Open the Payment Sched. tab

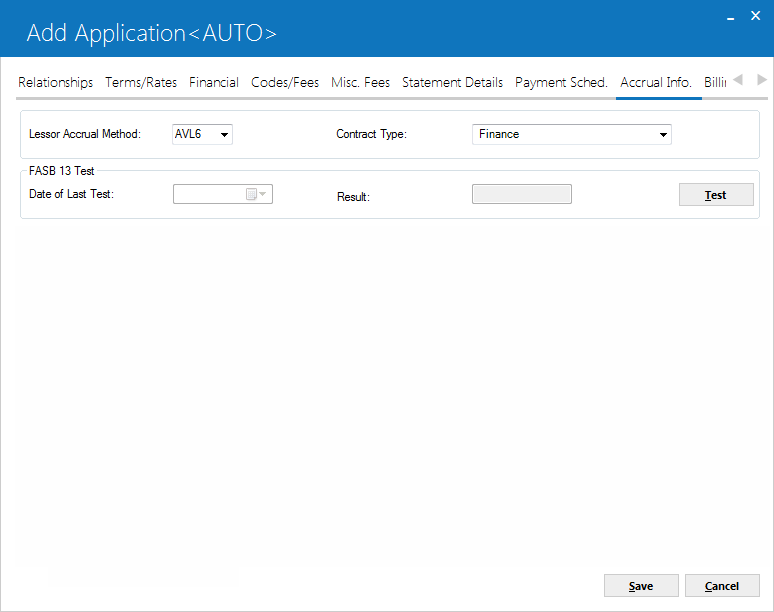(561, 82)
